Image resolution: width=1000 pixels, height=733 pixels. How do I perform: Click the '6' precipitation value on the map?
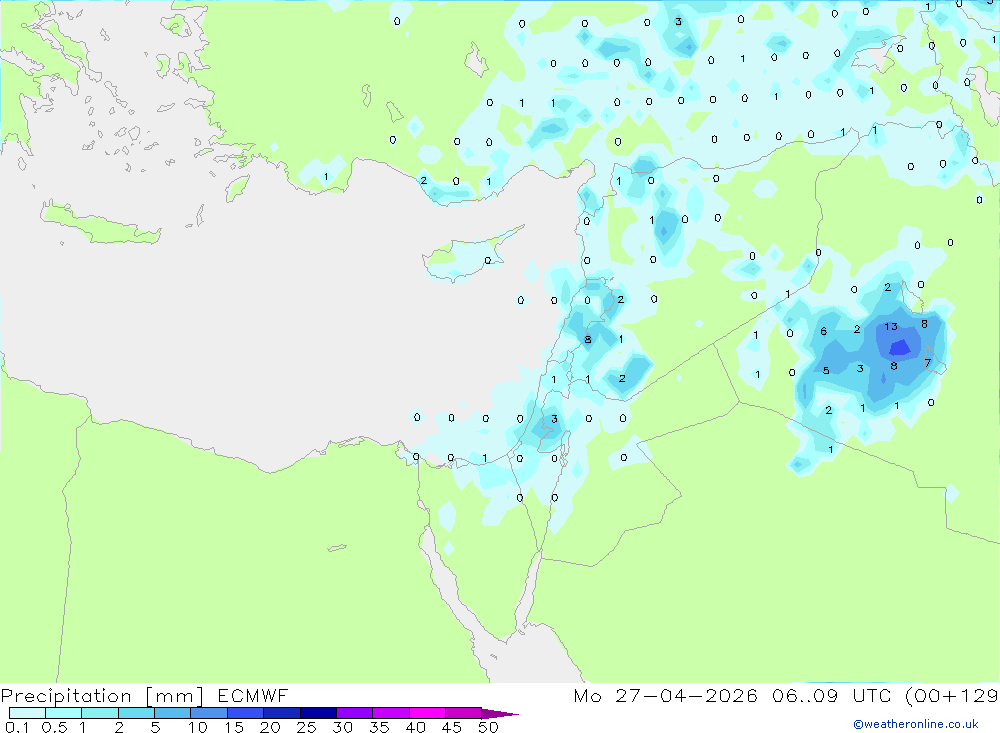click(x=823, y=331)
